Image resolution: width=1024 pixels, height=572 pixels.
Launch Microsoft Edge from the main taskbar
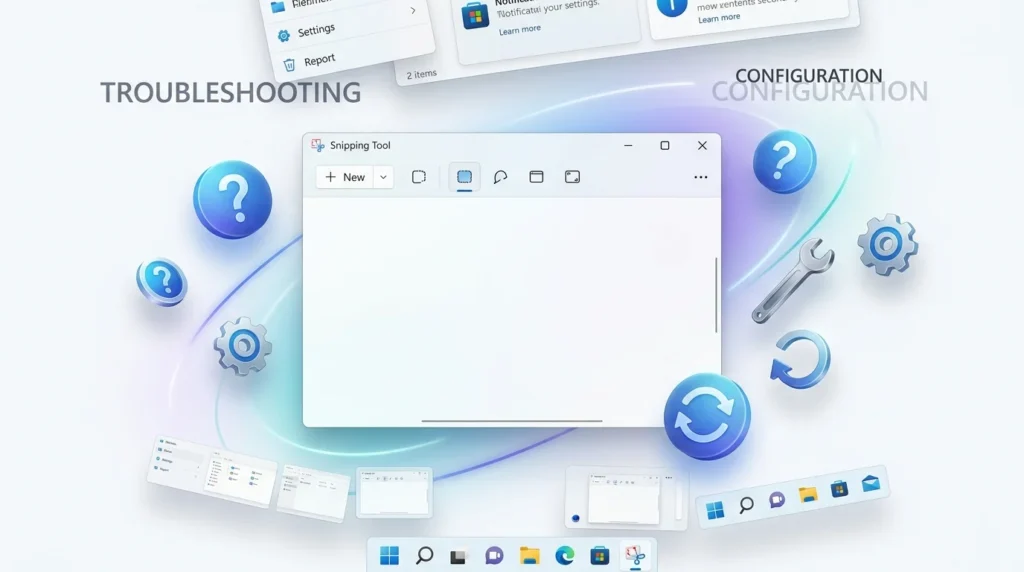tap(564, 556)
